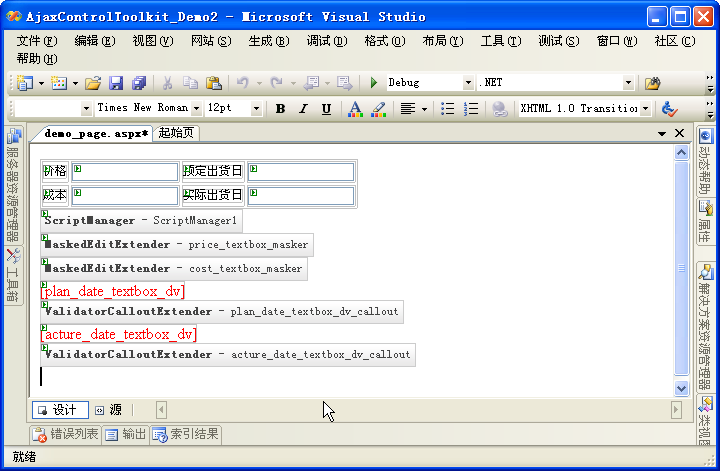
Task: Open the block format dropdown left of font name
Action: tap(86, 109)
